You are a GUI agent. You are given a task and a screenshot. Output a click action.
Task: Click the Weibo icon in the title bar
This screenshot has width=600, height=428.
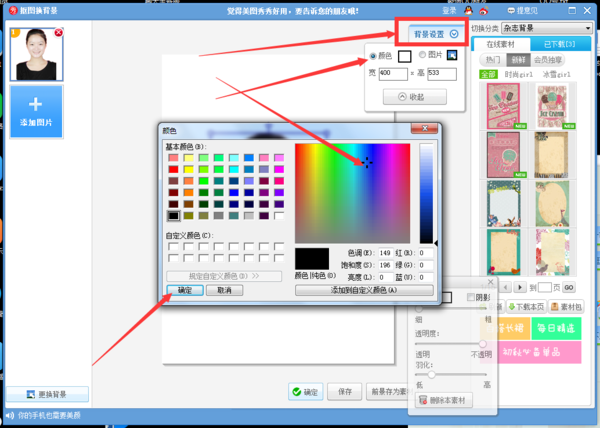point(484,11)
